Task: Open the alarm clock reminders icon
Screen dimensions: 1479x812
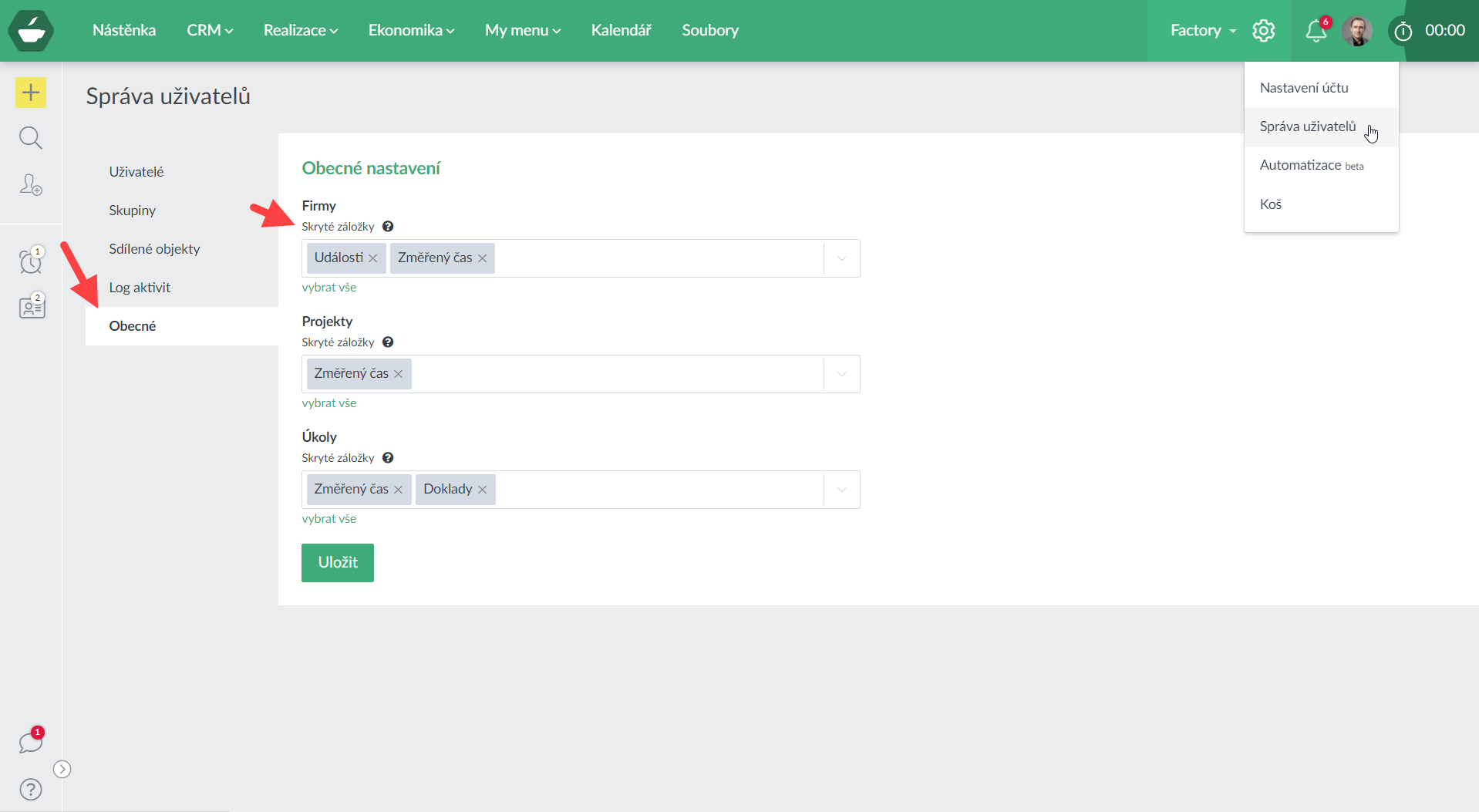Action: [31, 261]
